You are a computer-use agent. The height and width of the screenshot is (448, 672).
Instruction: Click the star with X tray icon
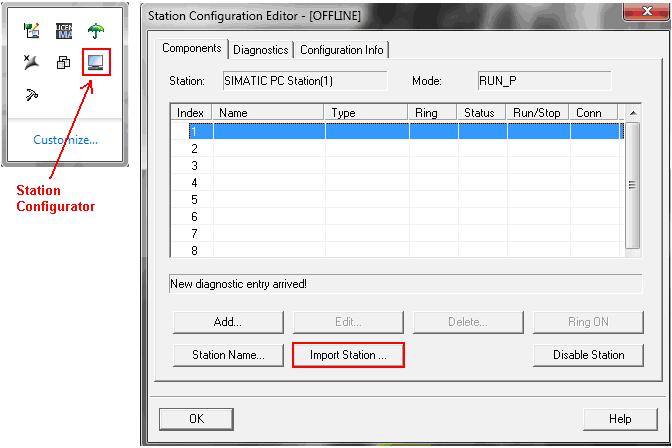point(31,62)
